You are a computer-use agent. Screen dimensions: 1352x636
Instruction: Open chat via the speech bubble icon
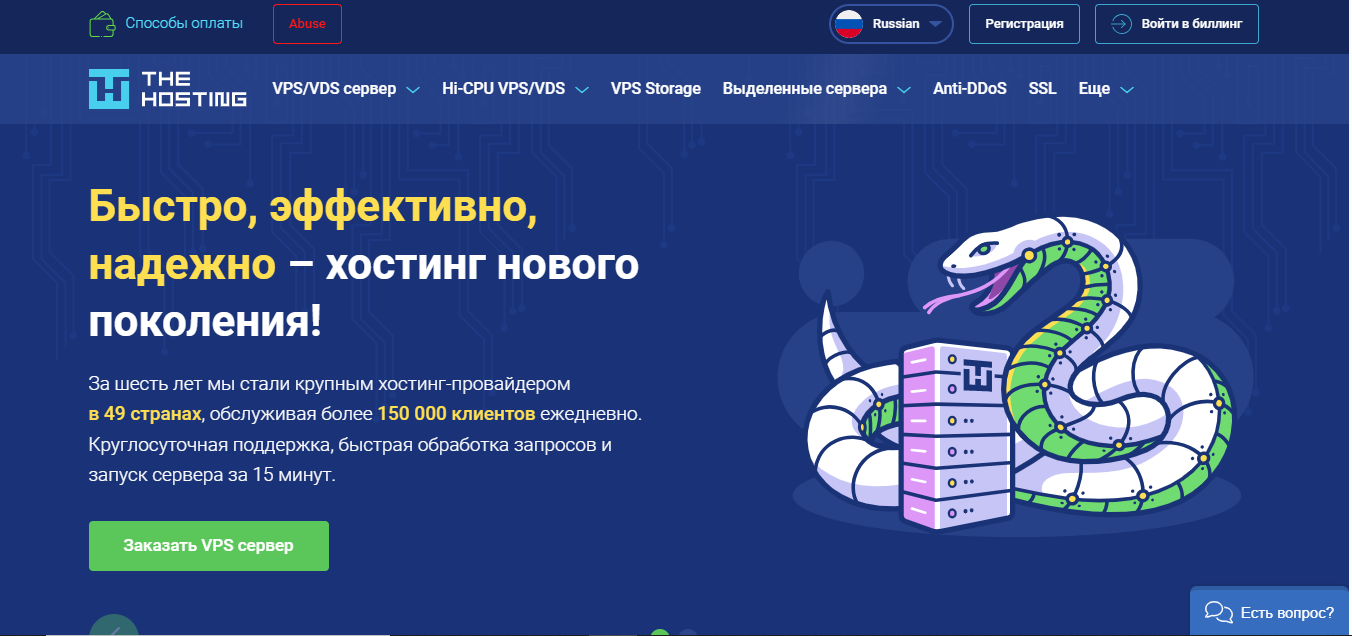[1217, 612]
